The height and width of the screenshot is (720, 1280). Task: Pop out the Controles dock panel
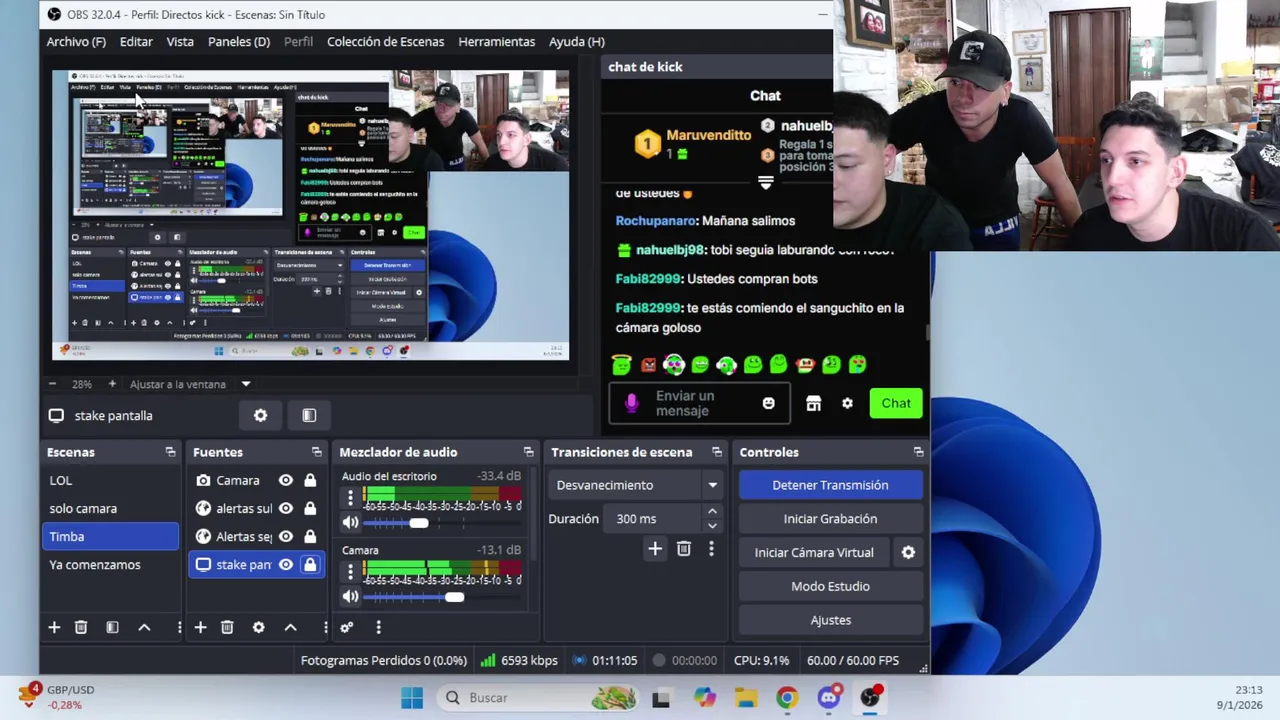point(918,452)
